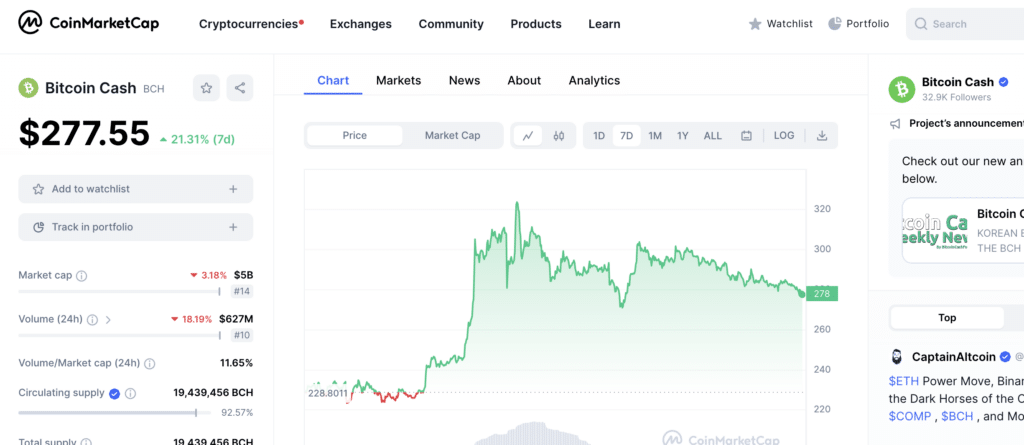1024x445 pixels.
Task: Open Bitcoin Cash community profile avatar
Action: pos(902,89)
